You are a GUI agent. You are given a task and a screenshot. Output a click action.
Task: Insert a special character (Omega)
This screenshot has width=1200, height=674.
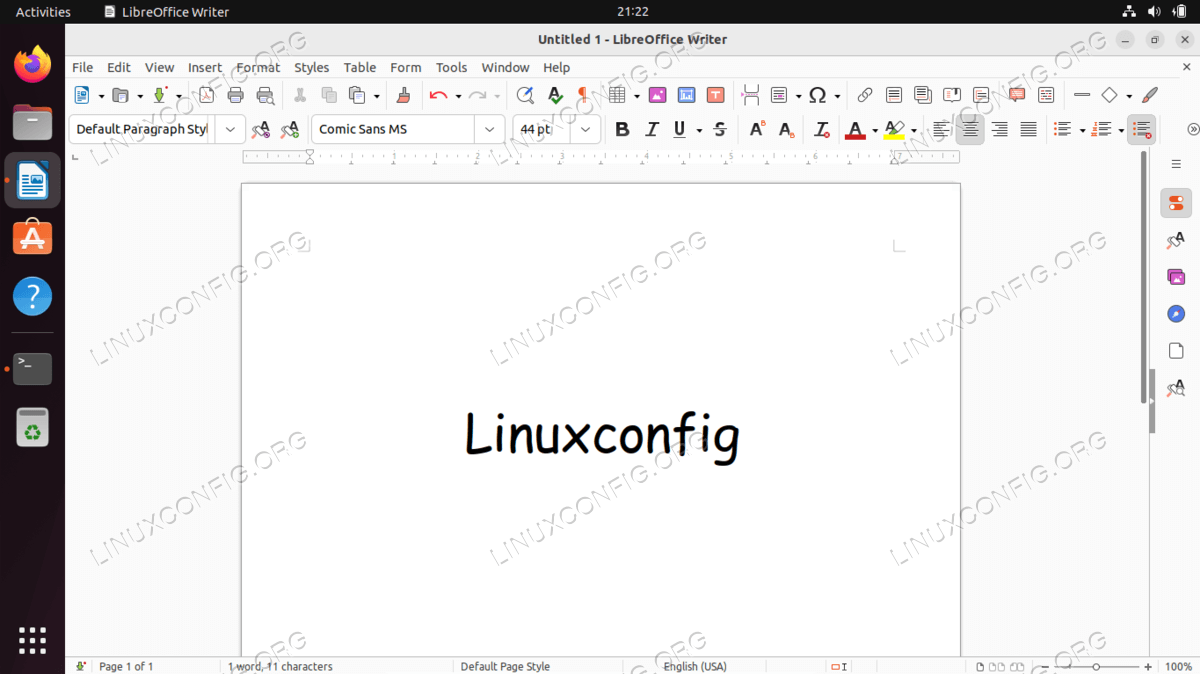tap(817, 95)
